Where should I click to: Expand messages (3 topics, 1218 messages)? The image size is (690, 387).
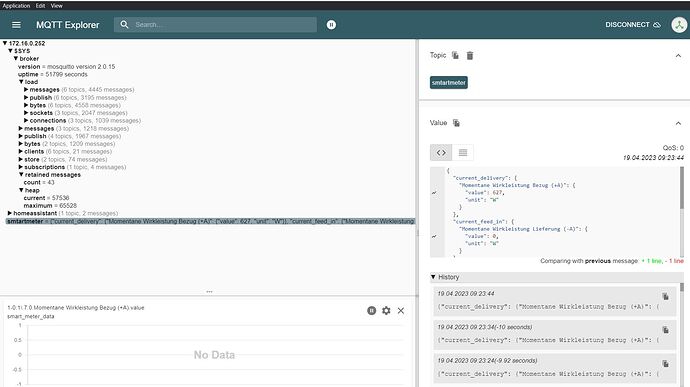point(21,129)
